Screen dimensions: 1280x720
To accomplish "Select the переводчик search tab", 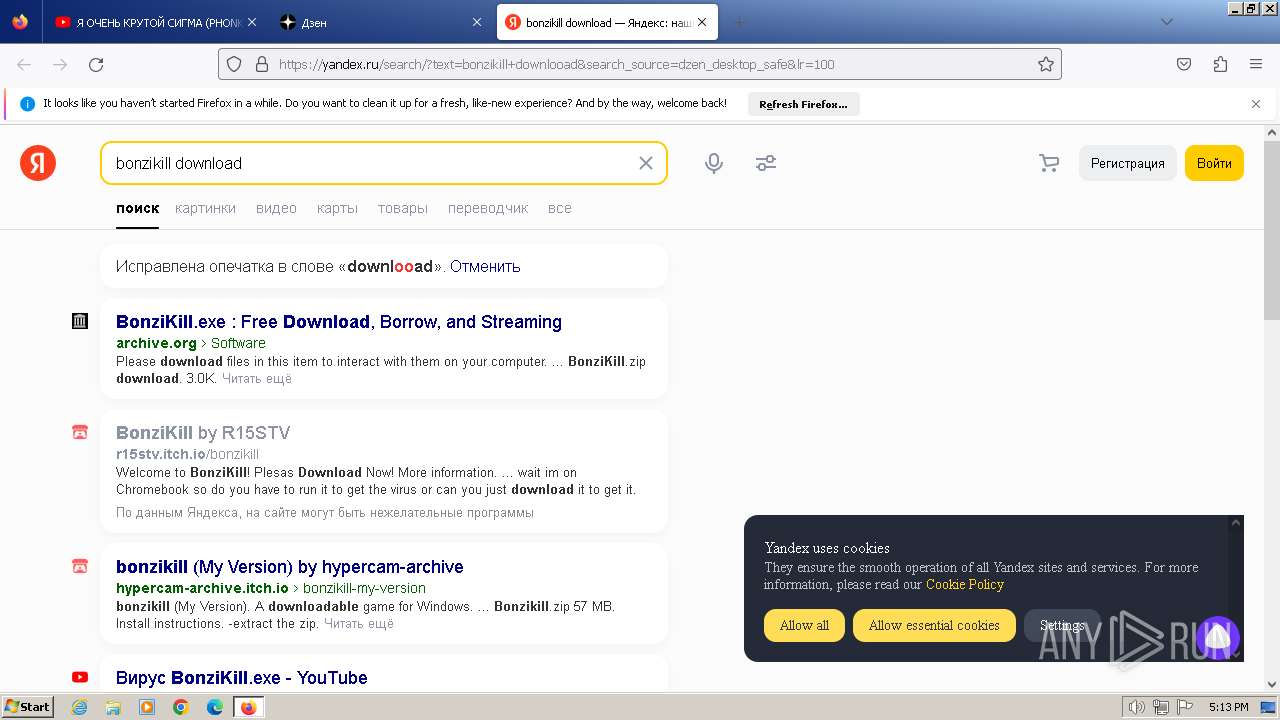I will [x=488, y=208].
